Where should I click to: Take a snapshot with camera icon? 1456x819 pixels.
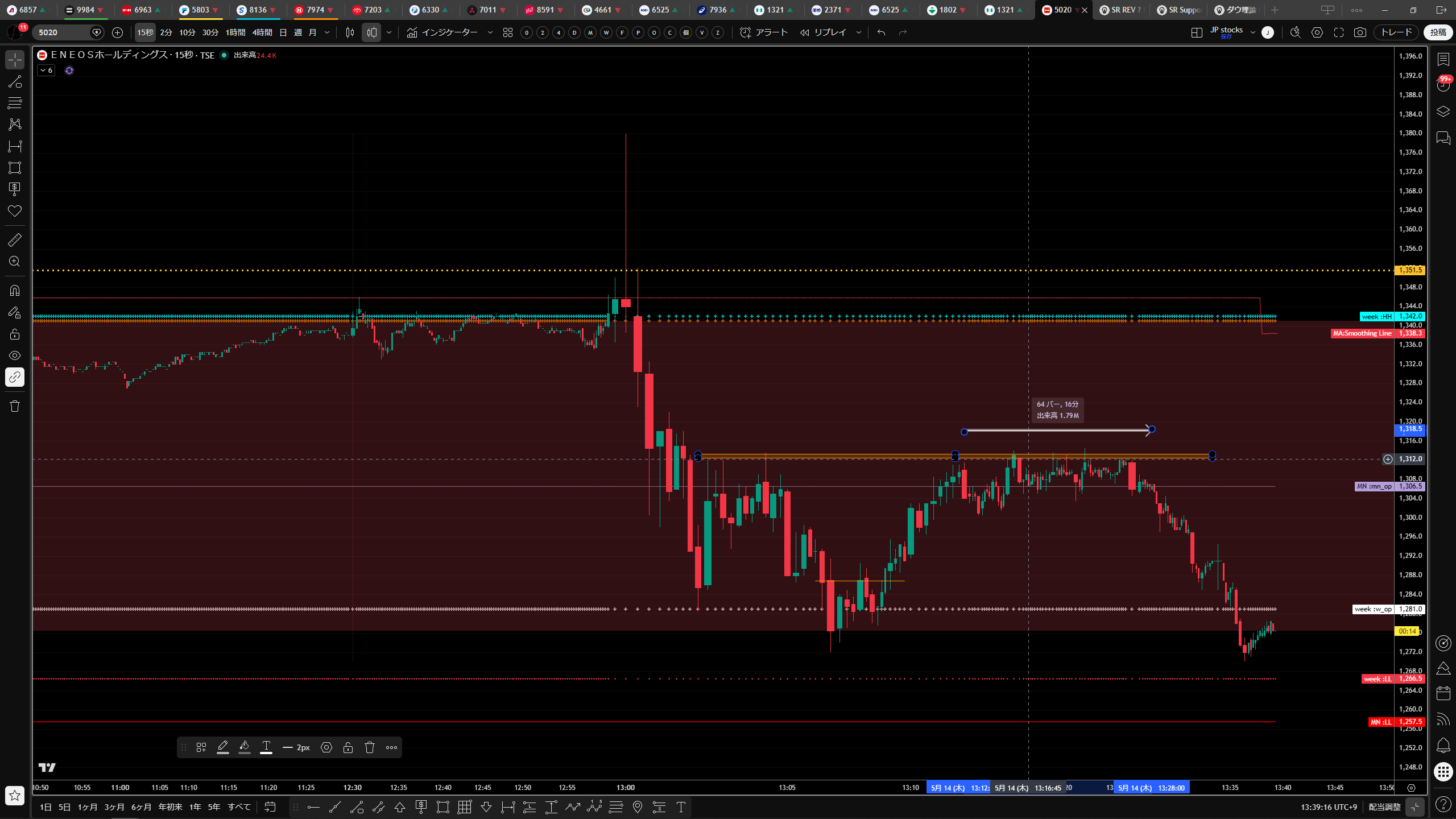point(1360,32)
